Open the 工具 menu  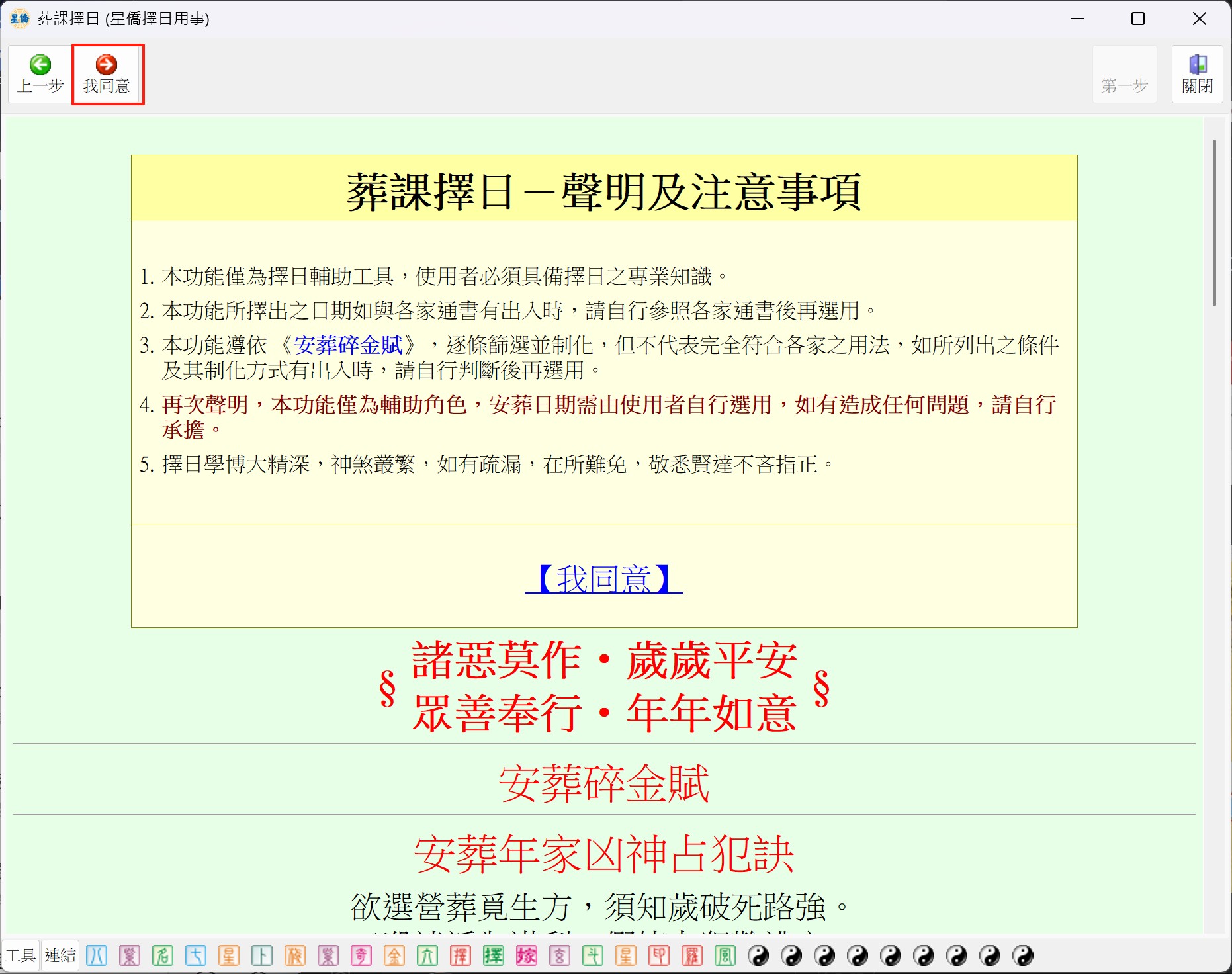pos(21,955)
